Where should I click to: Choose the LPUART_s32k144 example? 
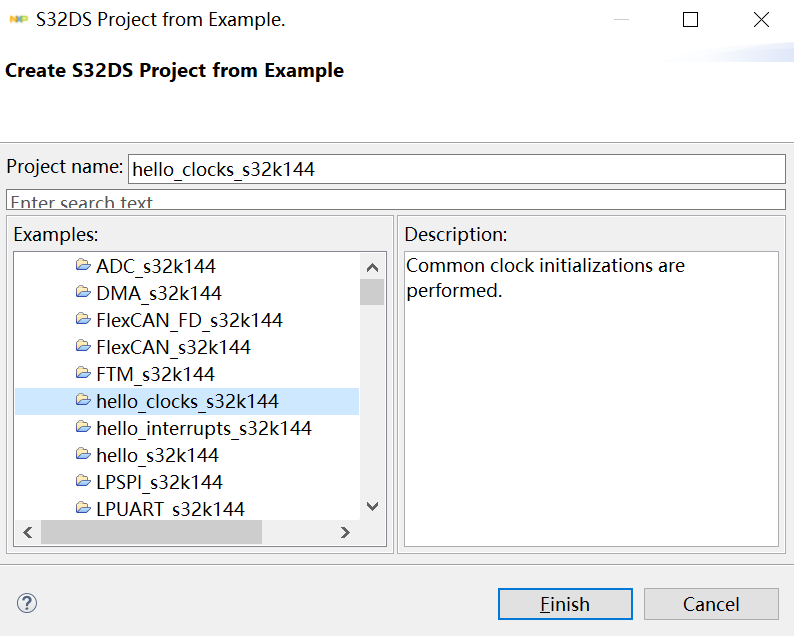(170, 509)
